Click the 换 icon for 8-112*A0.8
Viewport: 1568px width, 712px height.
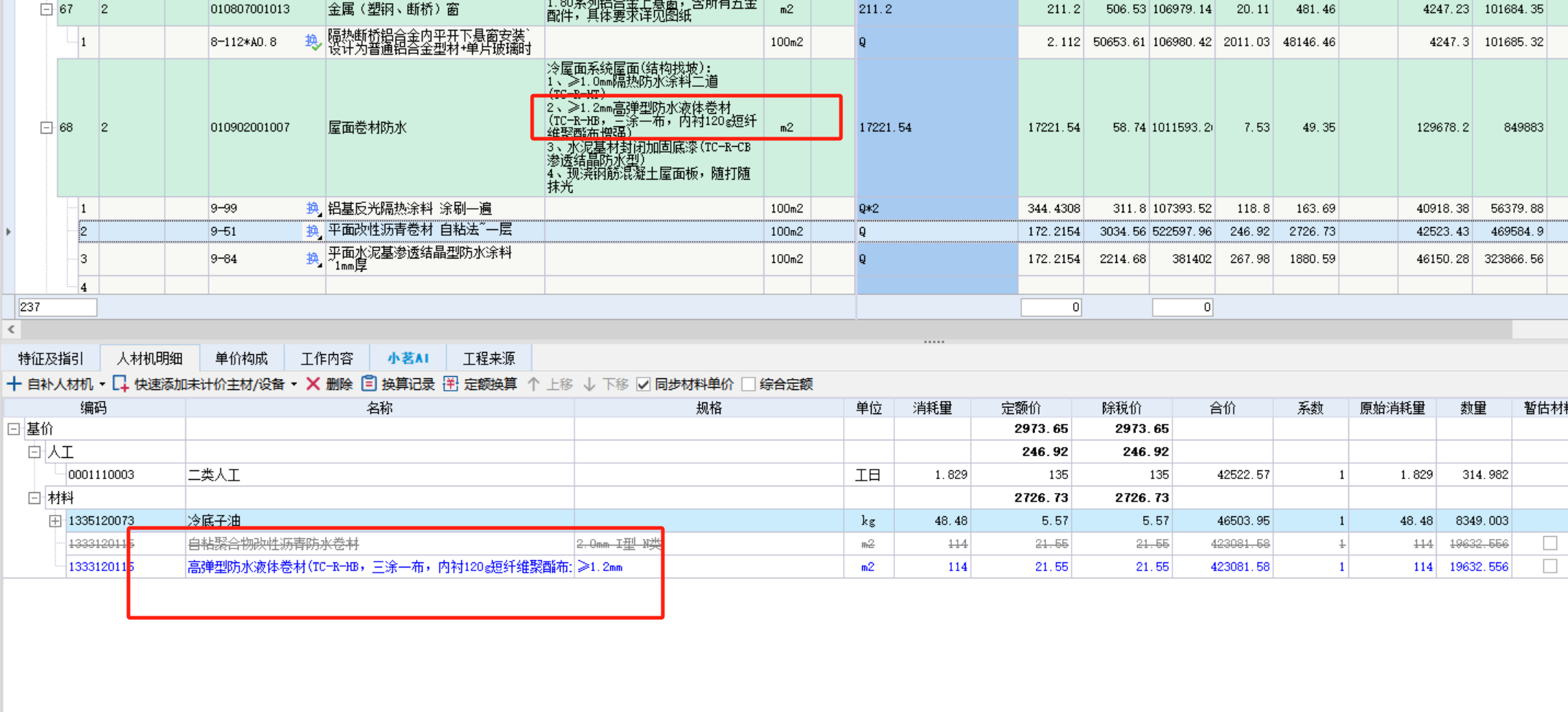click(313, 42)
